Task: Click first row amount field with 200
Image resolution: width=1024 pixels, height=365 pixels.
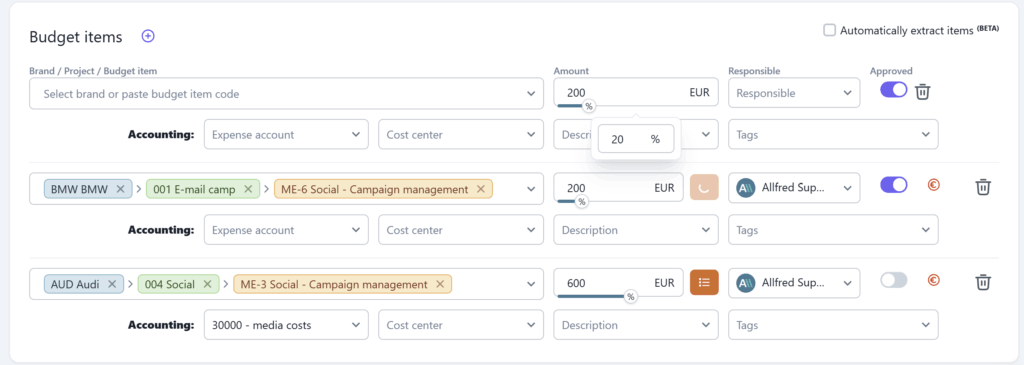Action: click(x=636, y=92)
